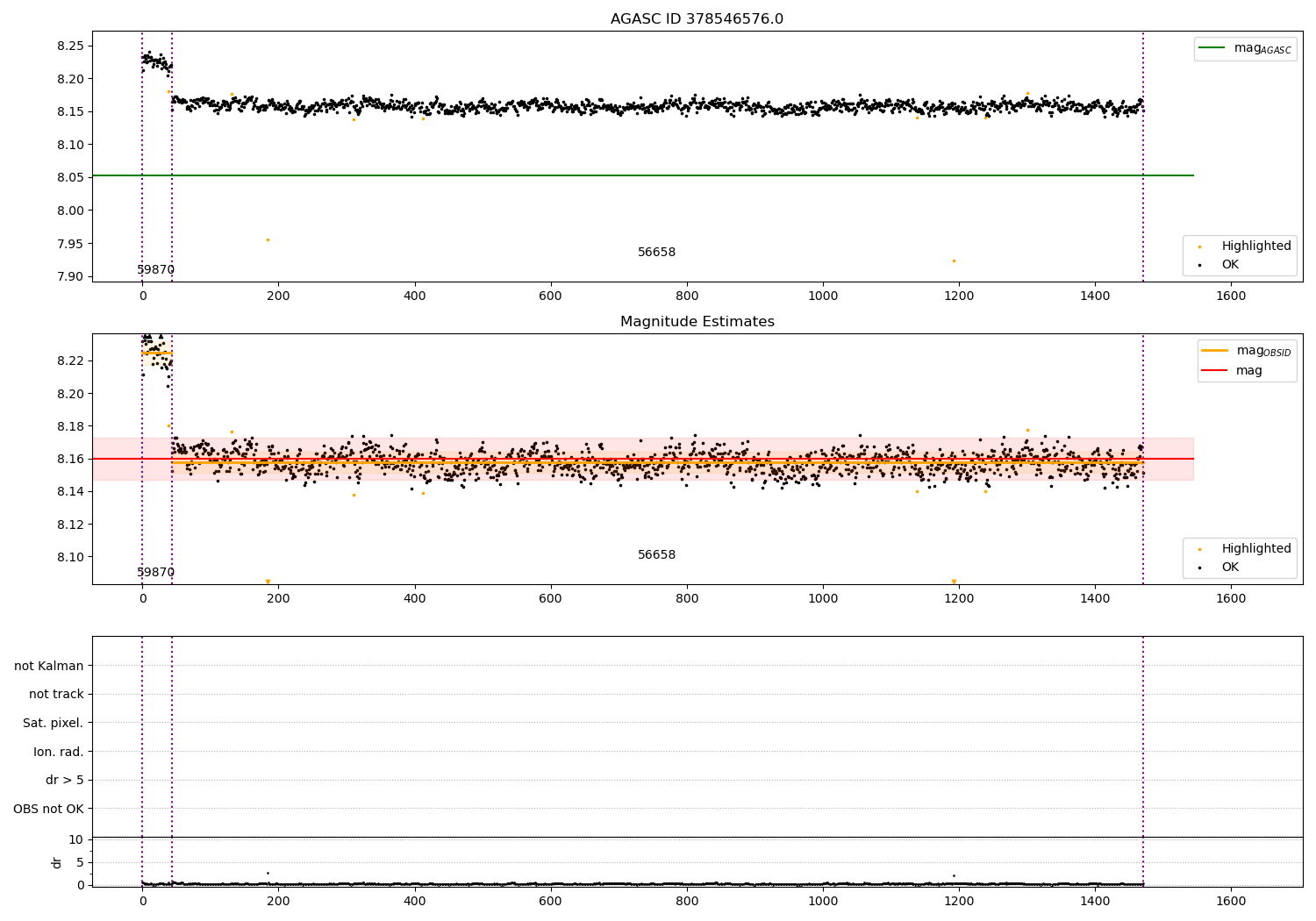
Task: Click the red mag line in Magnitude Estimates panel
Action: [x=643, y=459]
